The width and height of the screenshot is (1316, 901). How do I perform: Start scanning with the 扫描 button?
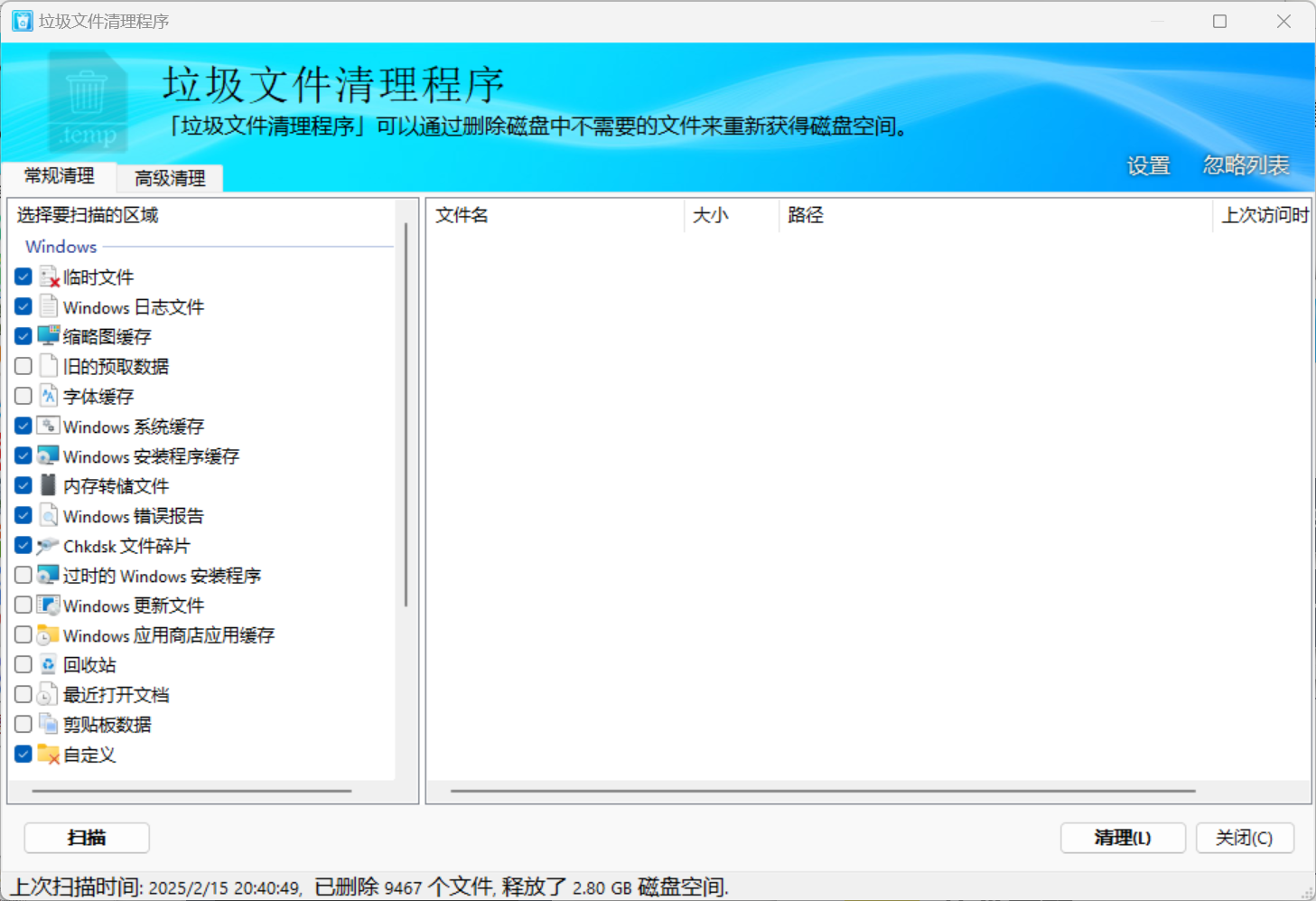click(87, 838)
